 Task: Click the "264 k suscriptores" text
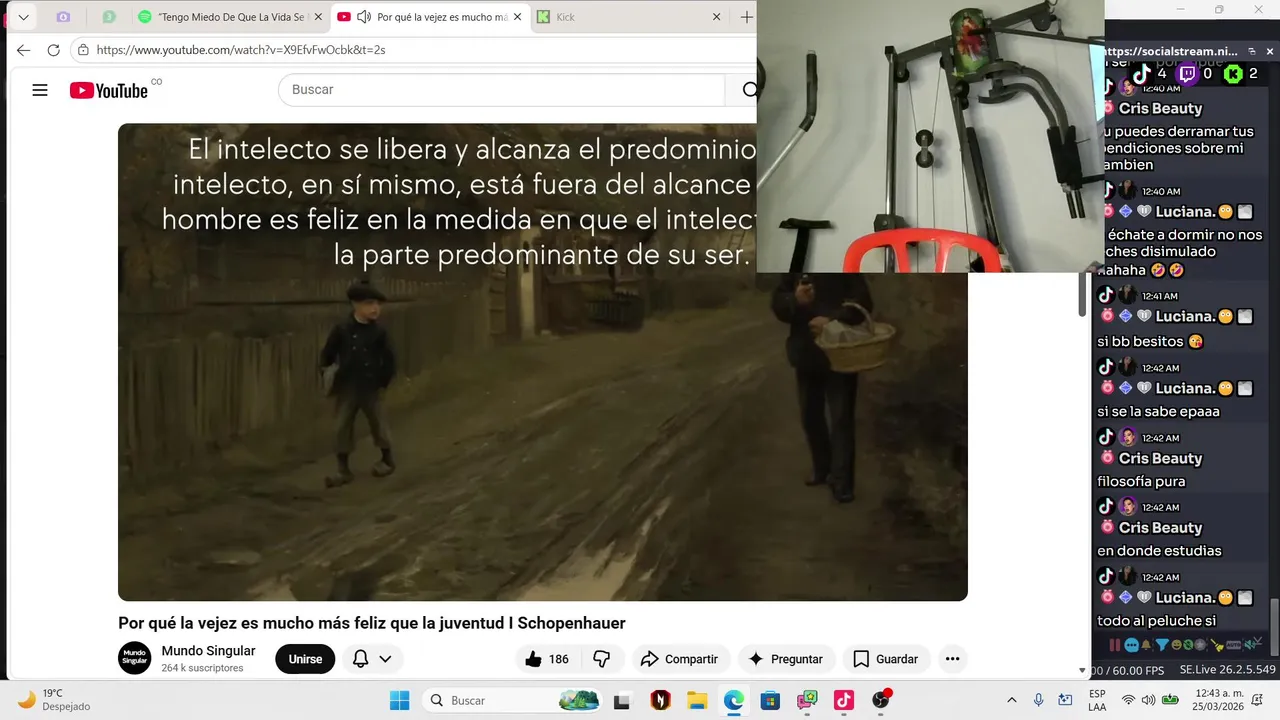[202, 668]
